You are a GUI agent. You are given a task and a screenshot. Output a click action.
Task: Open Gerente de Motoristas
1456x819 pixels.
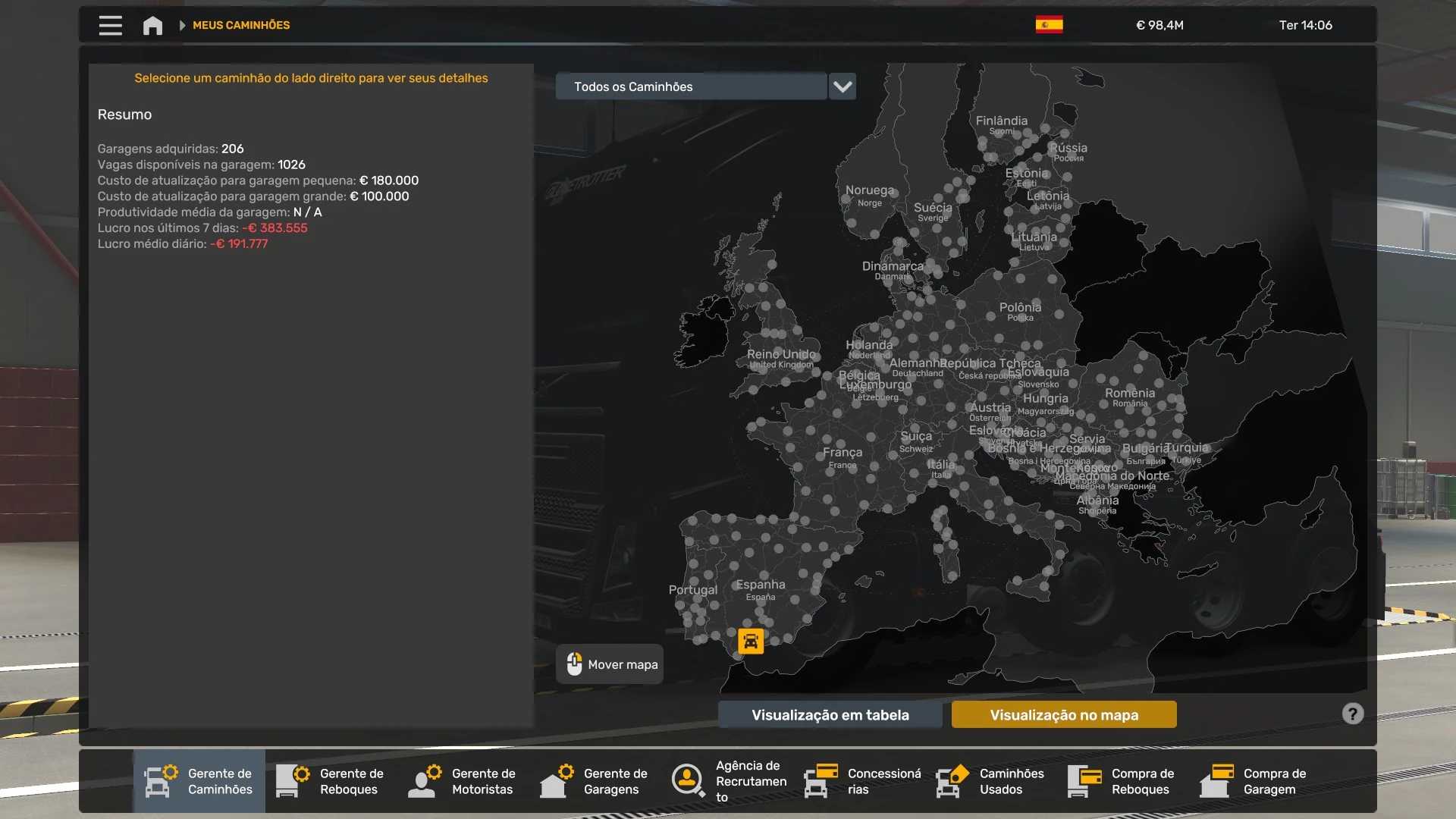[463, 781]
